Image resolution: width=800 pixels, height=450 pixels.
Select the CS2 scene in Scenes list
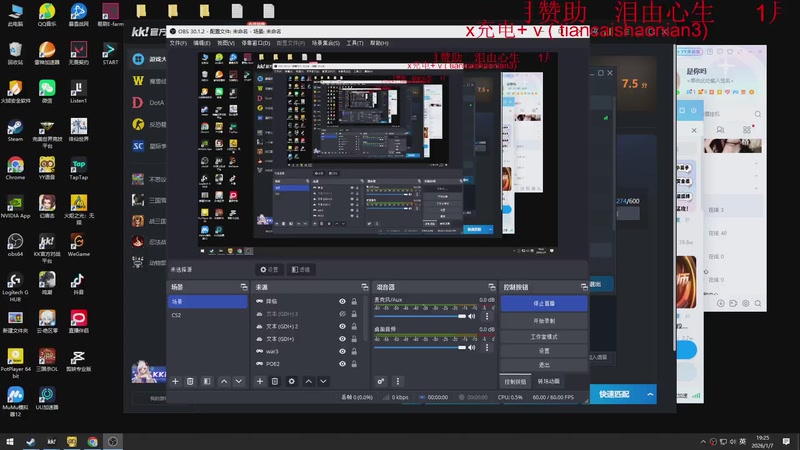click(207, 315)
